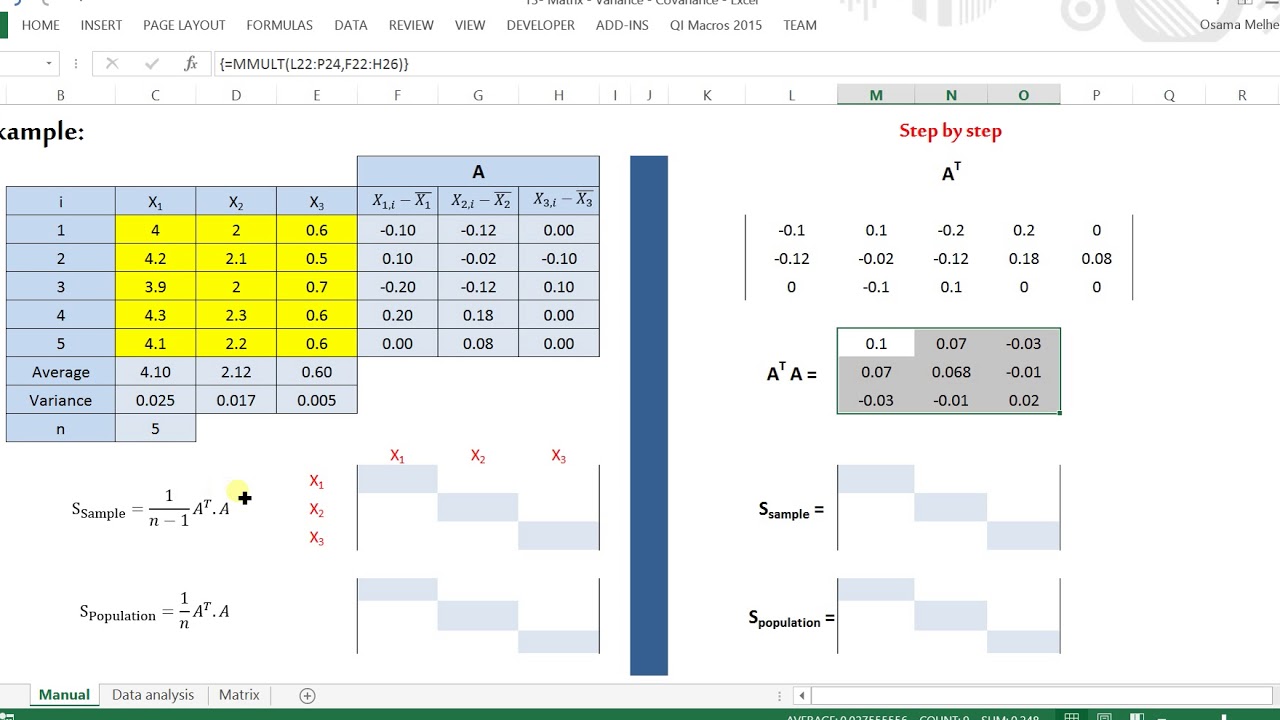Open the DEVELOPER ribbon tab

[x=541, y=25]
